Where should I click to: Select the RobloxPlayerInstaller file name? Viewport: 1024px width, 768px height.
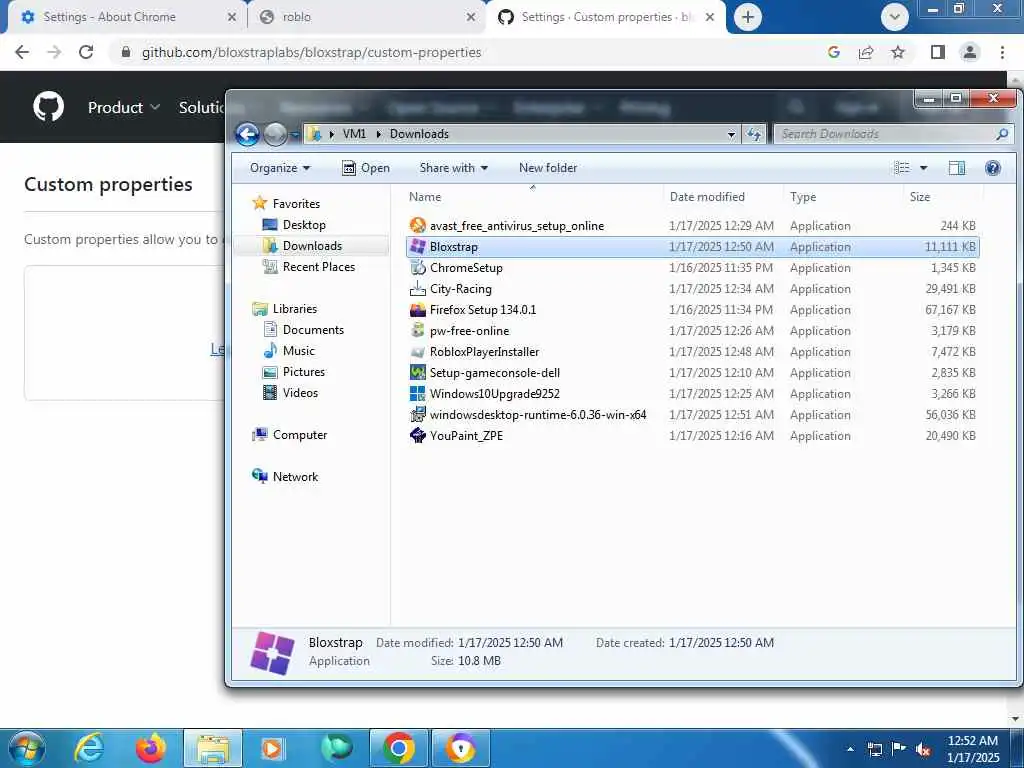click(x=485, y=352)
